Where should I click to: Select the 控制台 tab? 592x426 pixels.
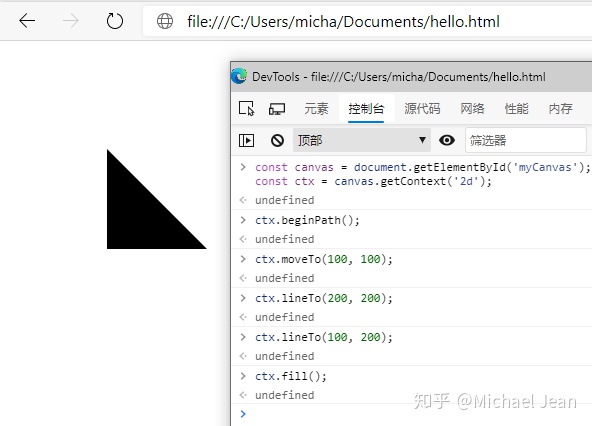pos(366,109)
